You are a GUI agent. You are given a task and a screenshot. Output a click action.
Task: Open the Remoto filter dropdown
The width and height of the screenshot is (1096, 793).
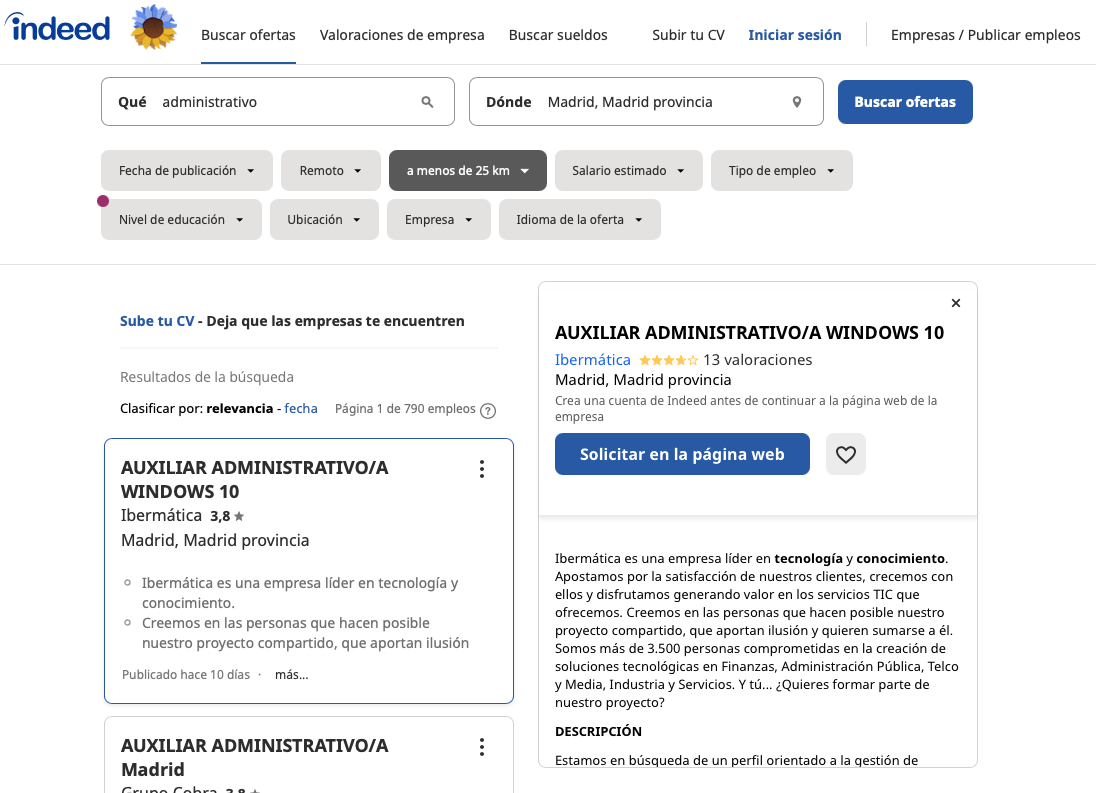tap(331, 171)
